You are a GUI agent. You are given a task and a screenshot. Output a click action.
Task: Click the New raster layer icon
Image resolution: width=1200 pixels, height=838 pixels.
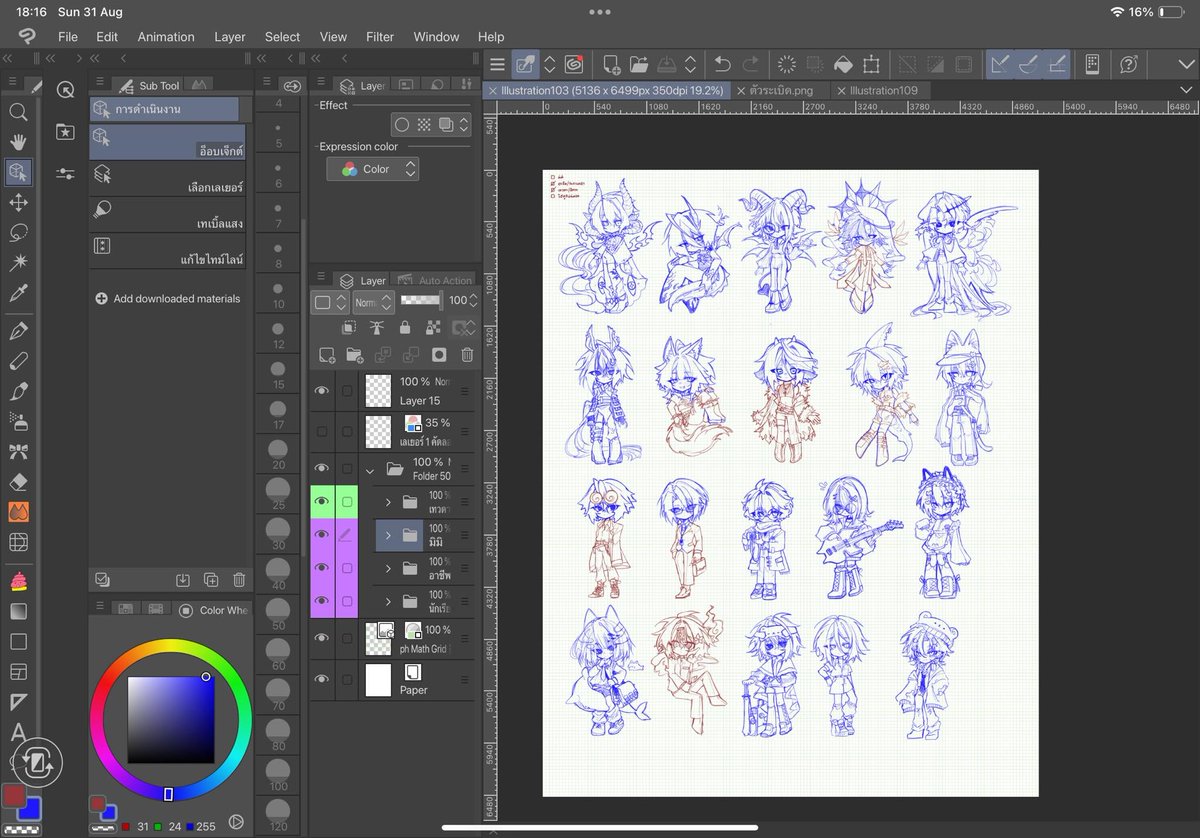tap(327, 354)
